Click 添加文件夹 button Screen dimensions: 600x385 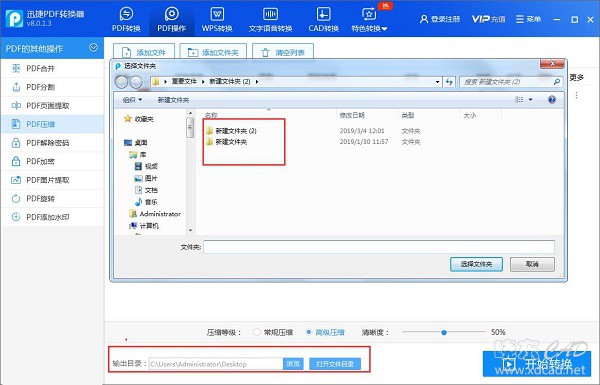click(x=213, y=52)
